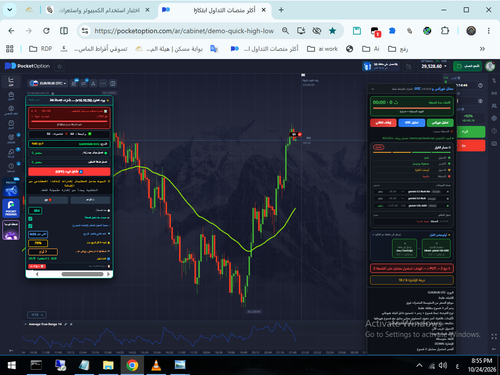Click the red stop button in analyzer panel
This screenshot has height=375, width=500.
383,123
